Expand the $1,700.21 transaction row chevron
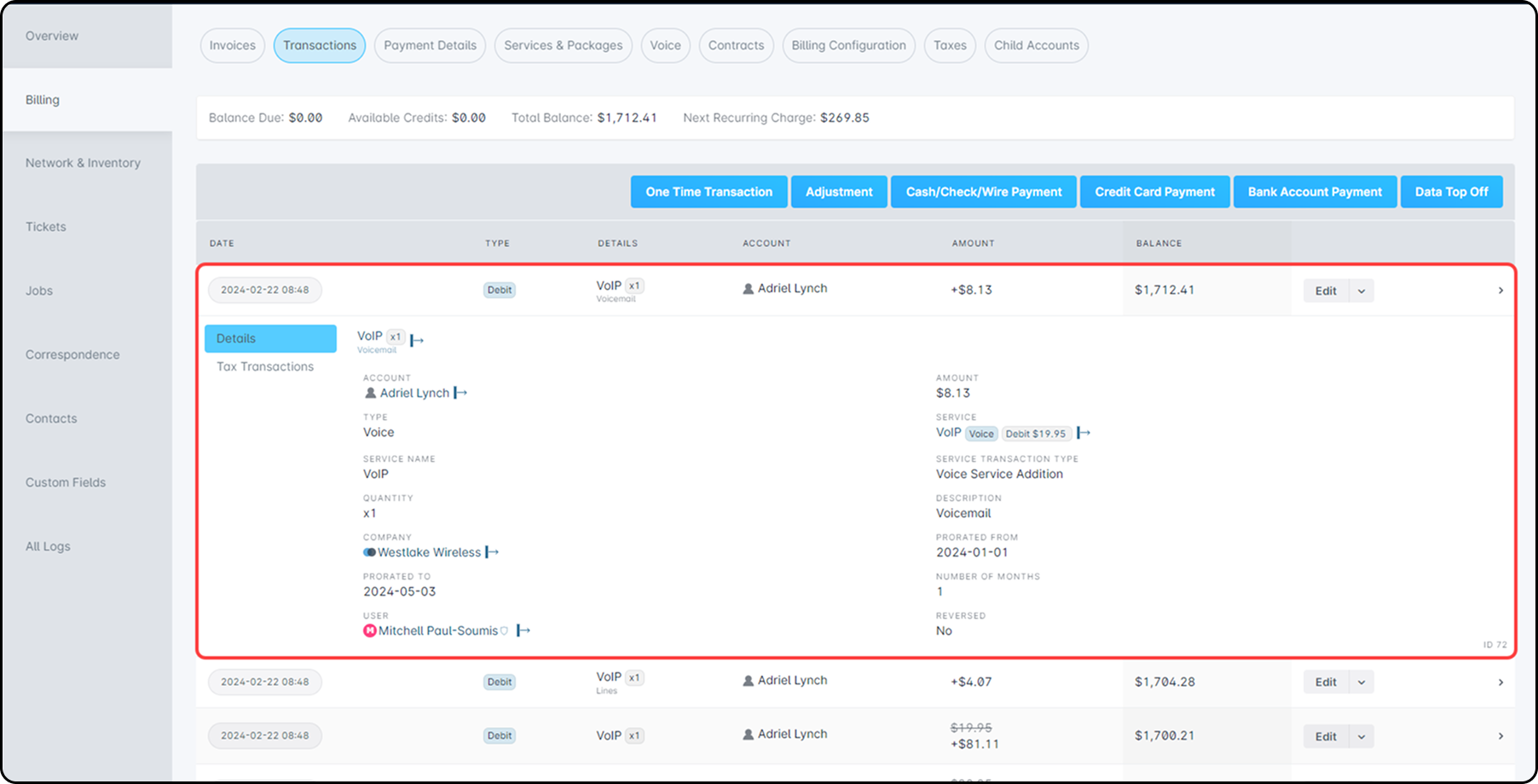 click(1500, 736)
